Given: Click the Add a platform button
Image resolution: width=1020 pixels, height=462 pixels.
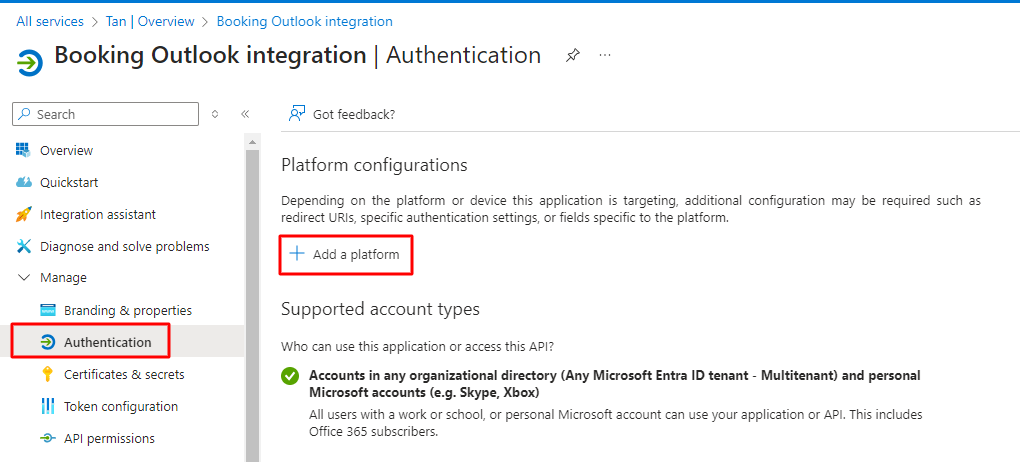Looking at the screenshot, I should (x=346, y=254).
